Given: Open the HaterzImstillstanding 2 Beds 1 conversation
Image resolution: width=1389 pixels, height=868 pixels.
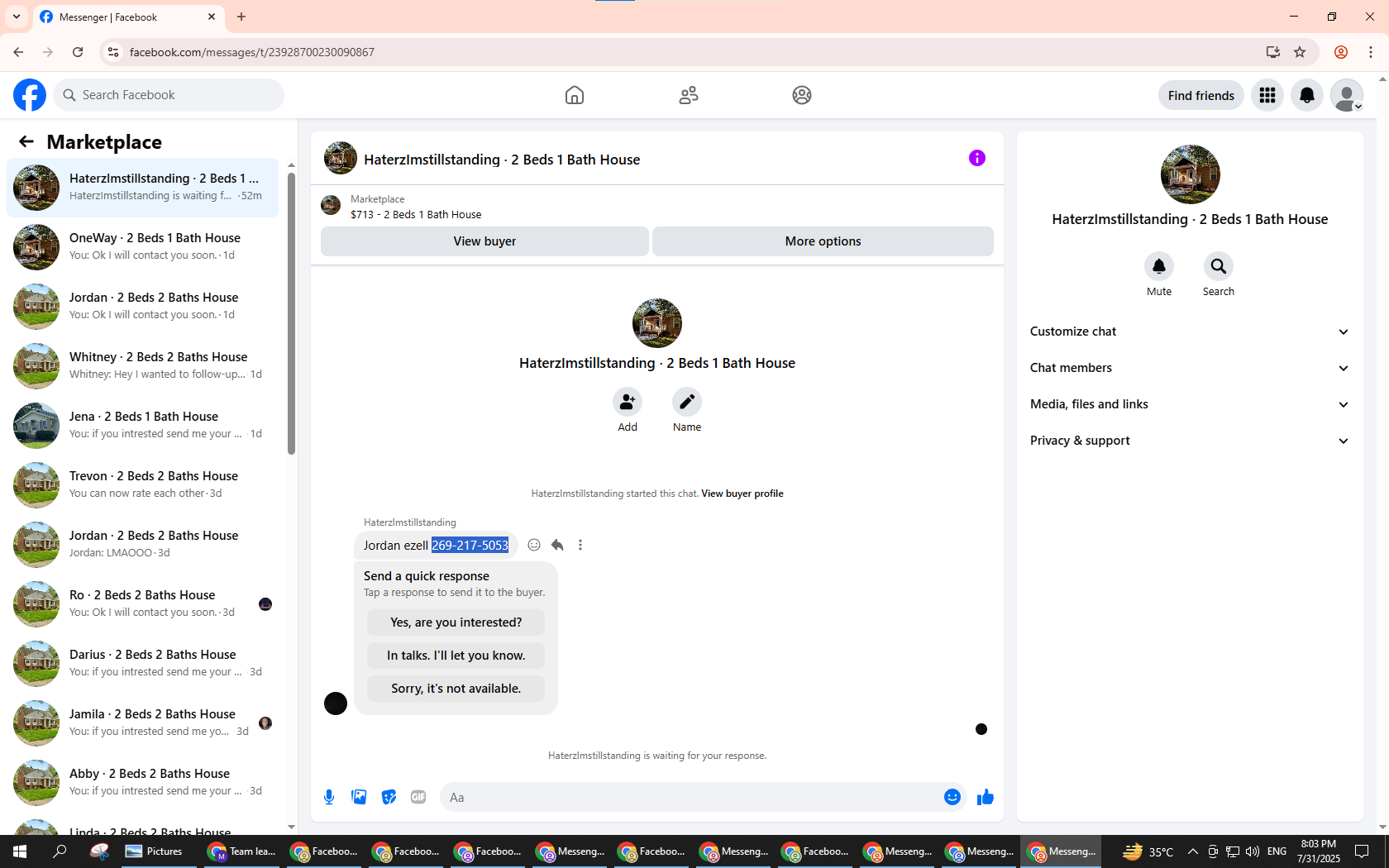Looking at the screenshot, I should pos(143,188).
